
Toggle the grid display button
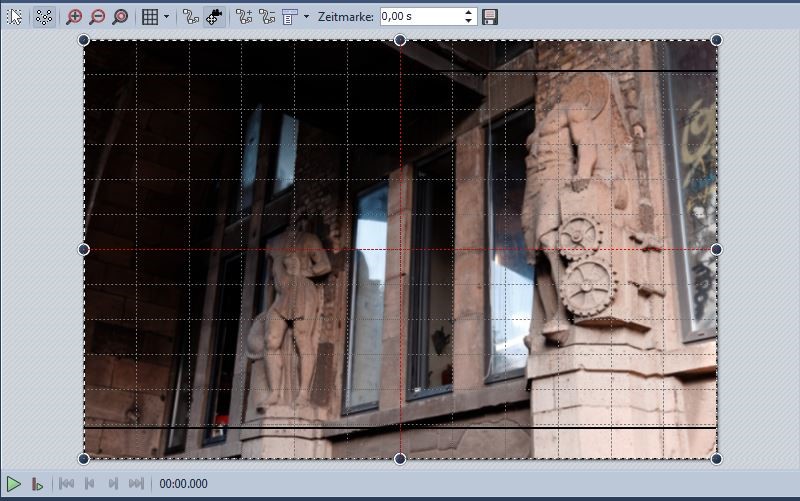(x=149, y=17)
